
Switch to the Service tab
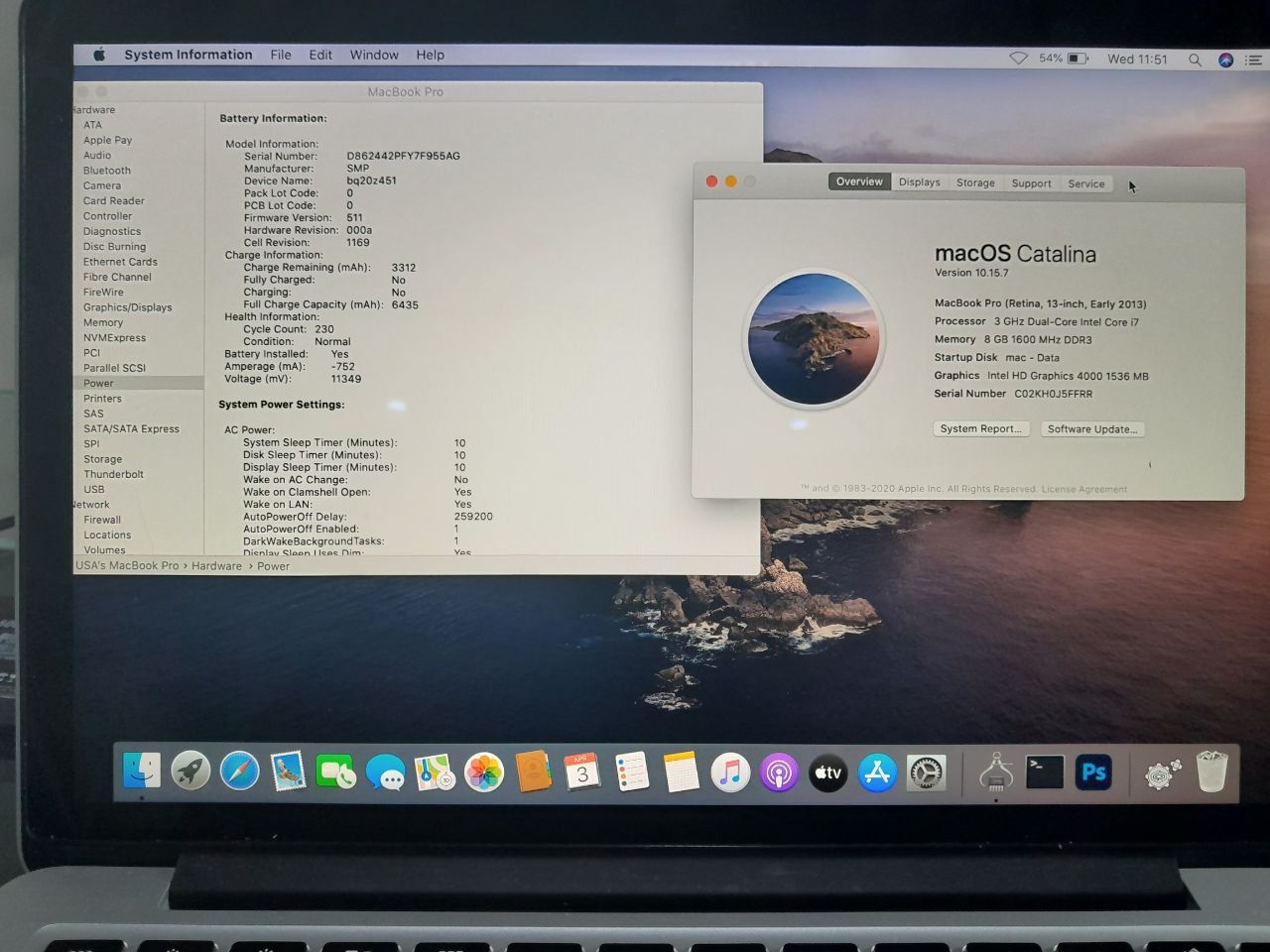tap(1086, 183)
